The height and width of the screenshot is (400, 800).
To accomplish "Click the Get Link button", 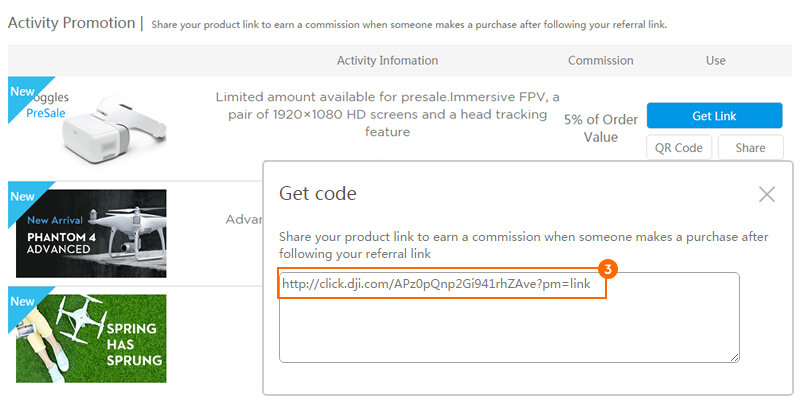I will tap(714, 116).
